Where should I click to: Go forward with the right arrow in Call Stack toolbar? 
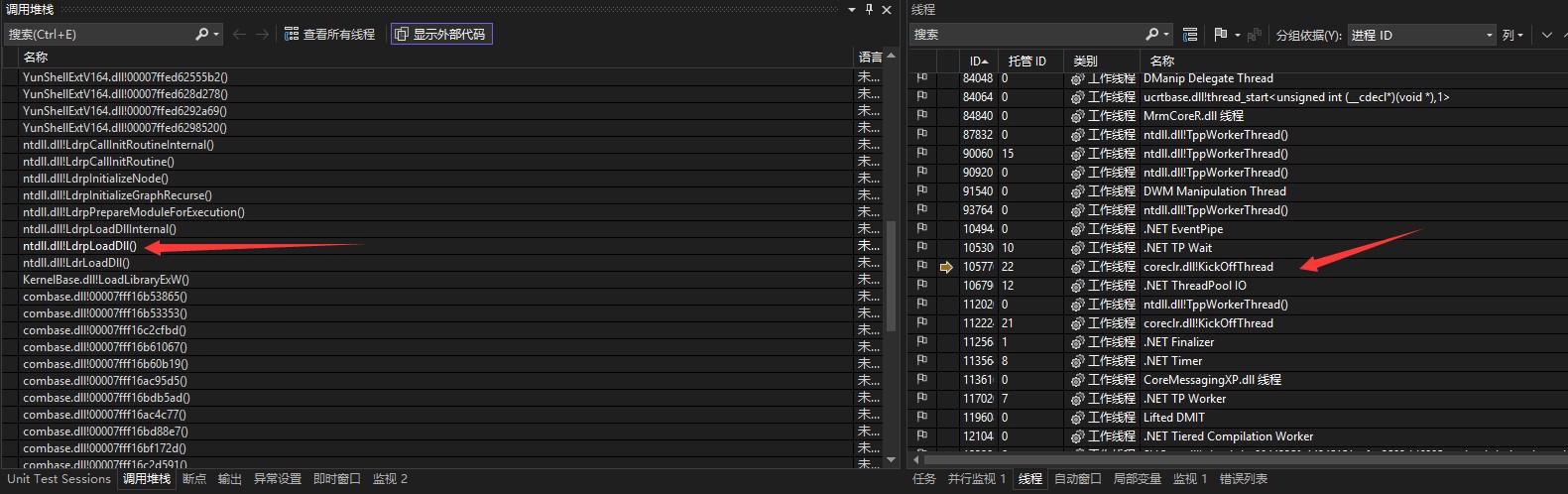[x=262, y=34]
